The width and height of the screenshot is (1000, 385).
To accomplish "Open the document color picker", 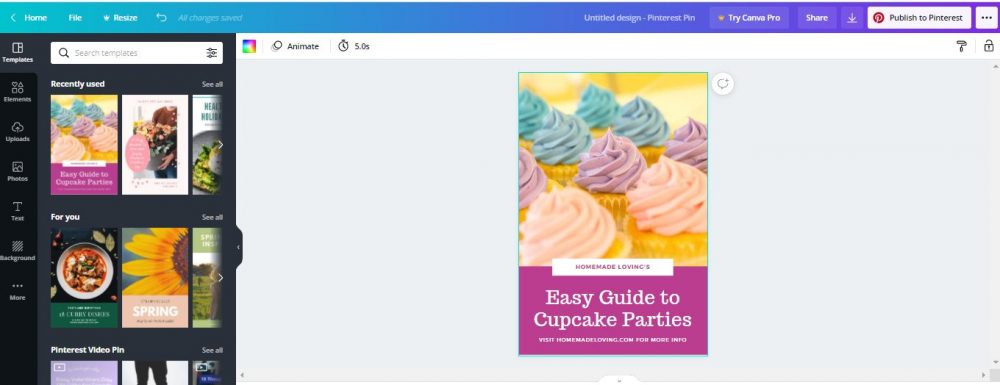I will point(249,46).
